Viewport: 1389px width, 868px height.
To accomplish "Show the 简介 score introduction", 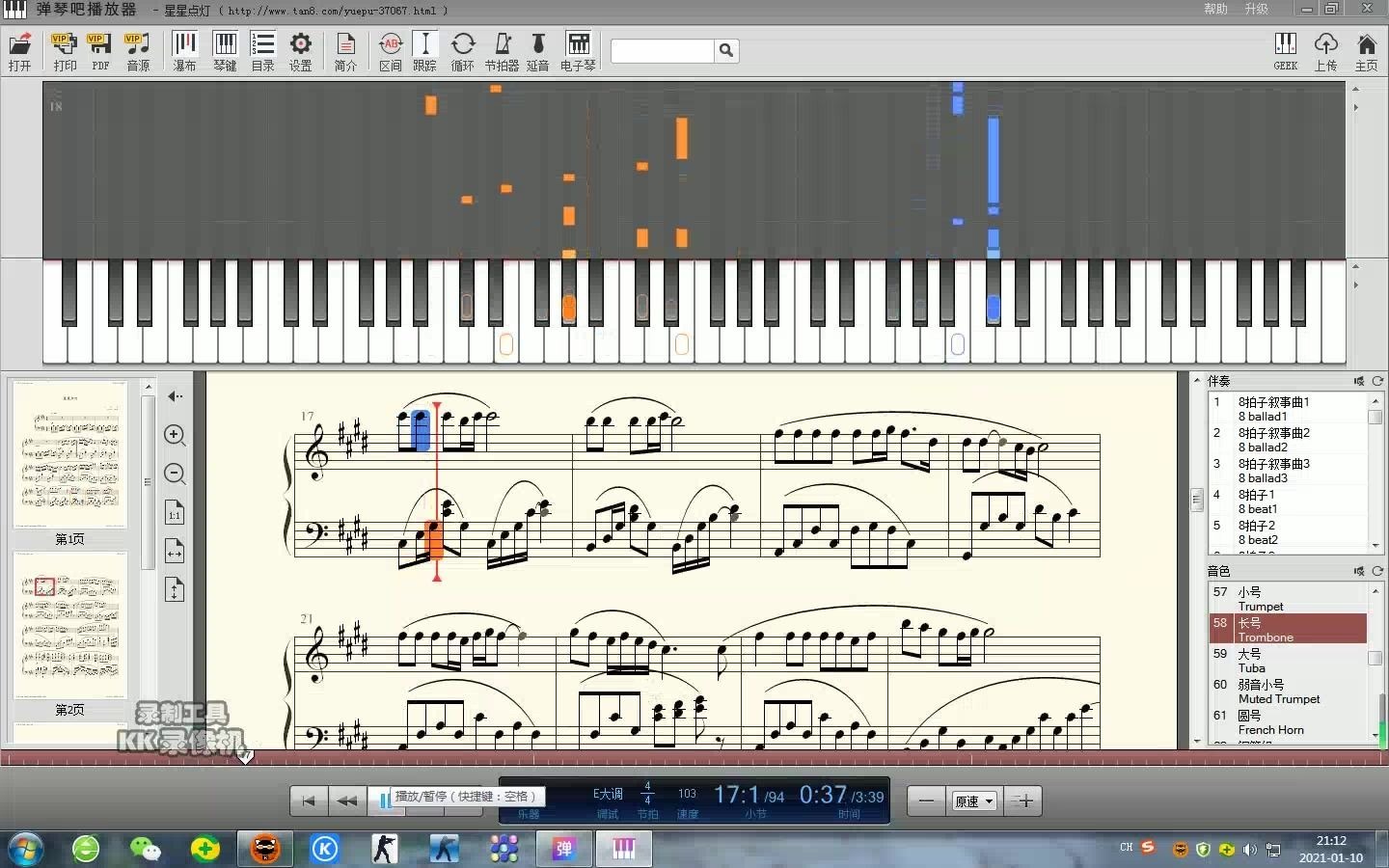I will click(x=345, y=51).
